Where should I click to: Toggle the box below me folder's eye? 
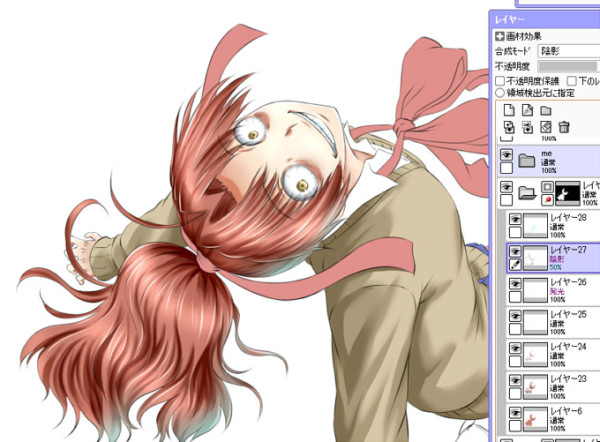point(507,168)
